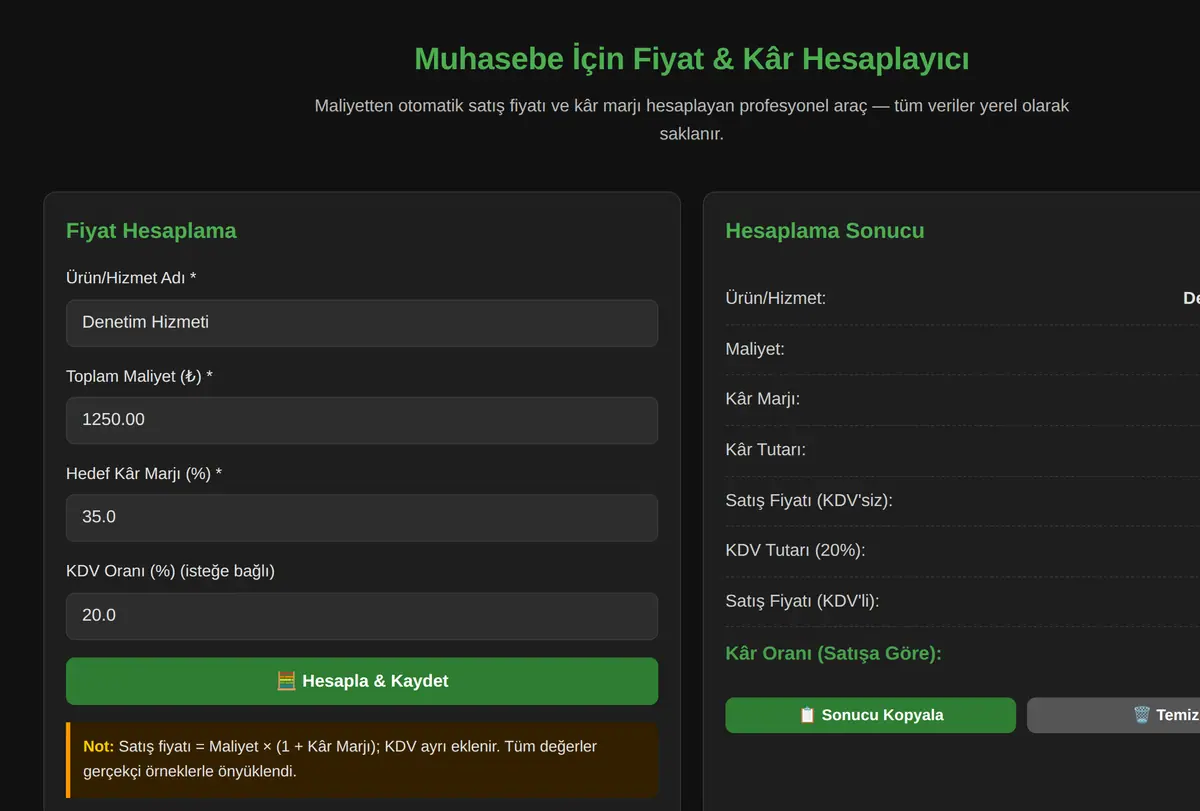Click the Hedef Kâr Marjı field showing 35.0
The image size is (1200, 811).
coord(362,518)
